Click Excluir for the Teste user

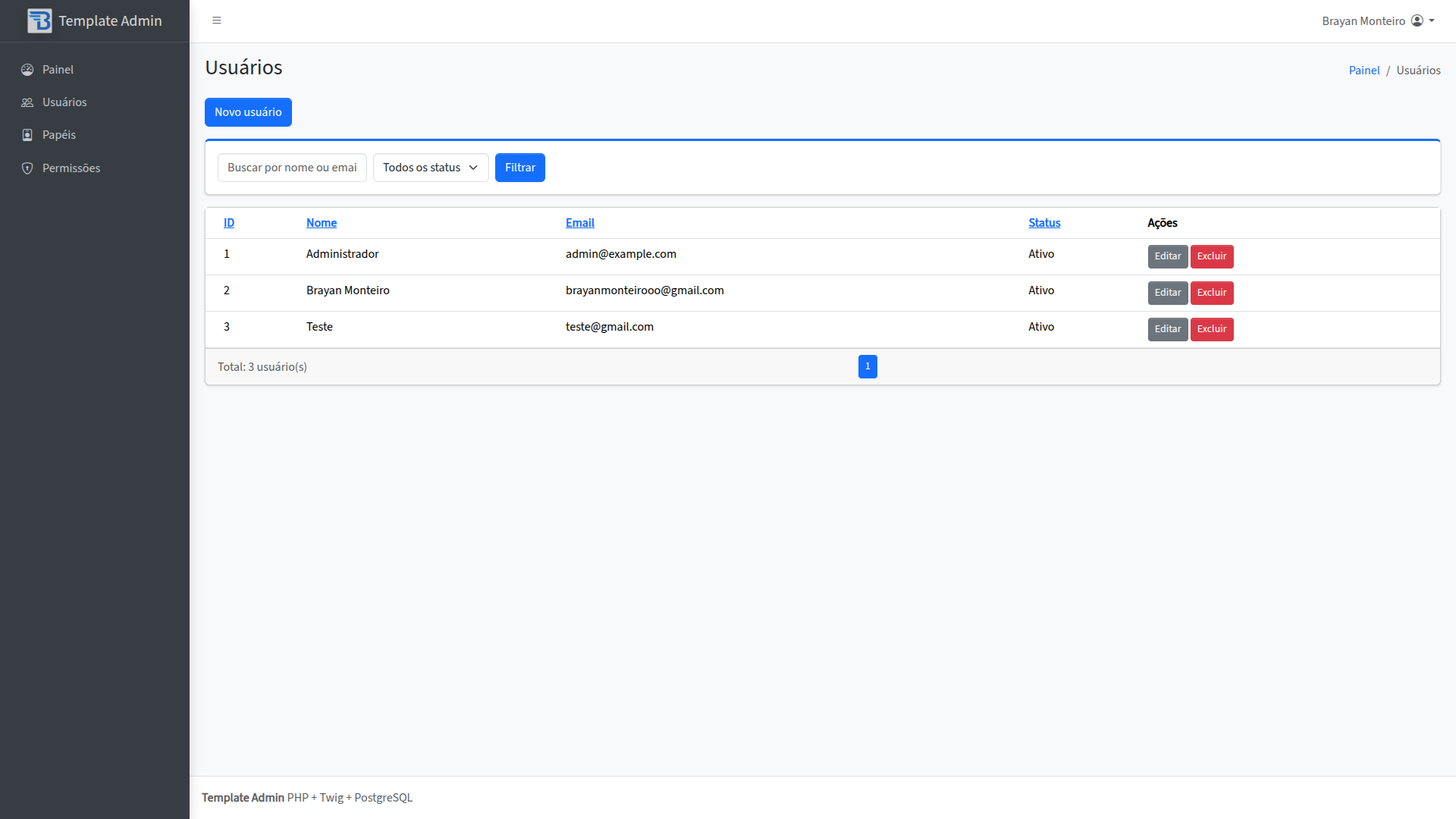pyautogui.click(x=1211, y=329)
